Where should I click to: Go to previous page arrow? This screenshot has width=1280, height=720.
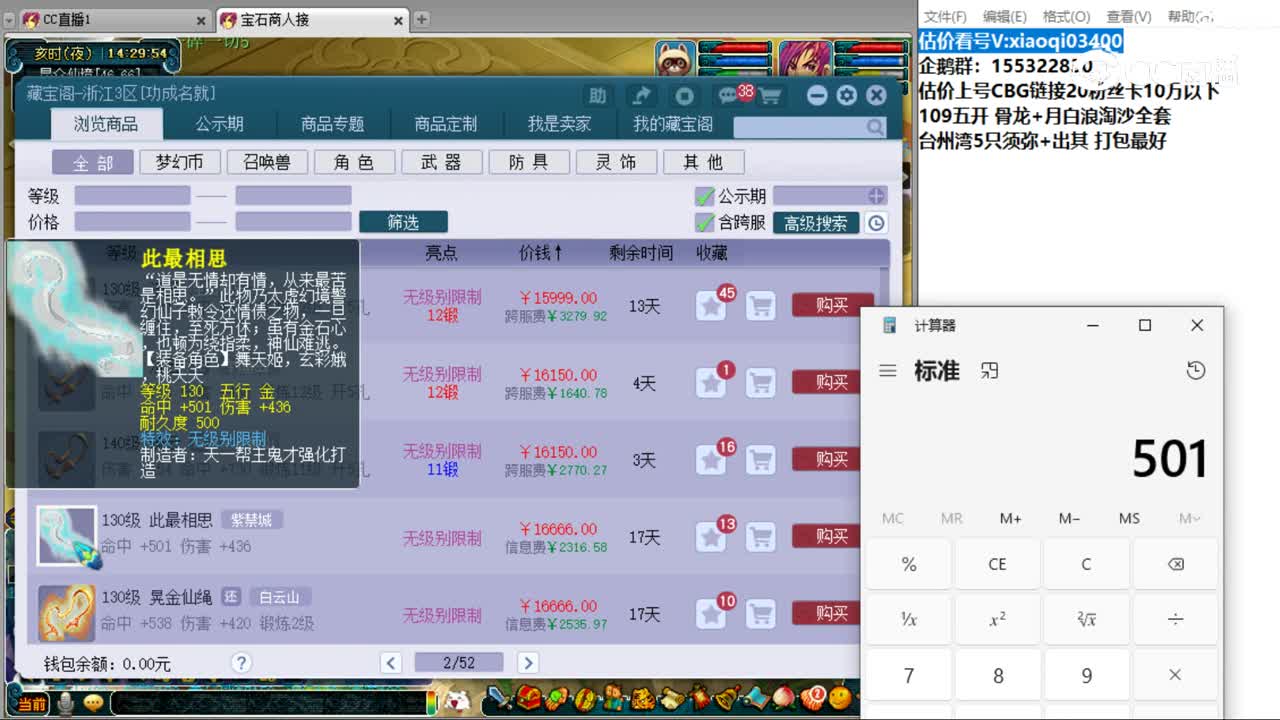[x=391, y=663]
